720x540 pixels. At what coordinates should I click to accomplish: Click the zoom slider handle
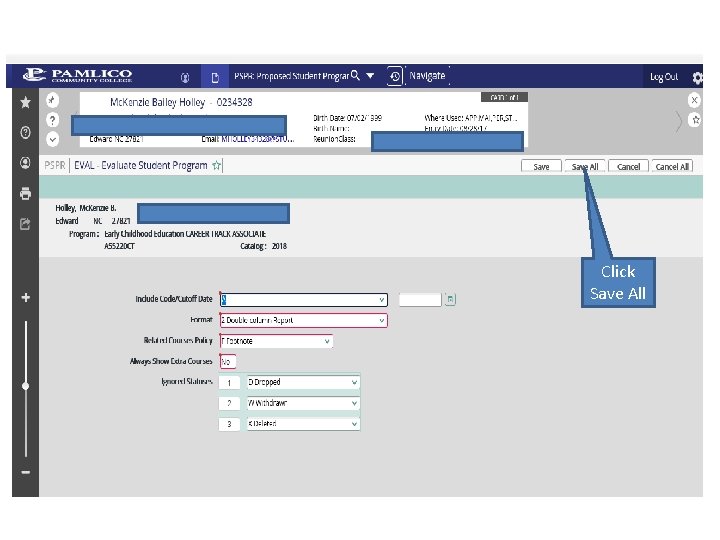(26, 386)
